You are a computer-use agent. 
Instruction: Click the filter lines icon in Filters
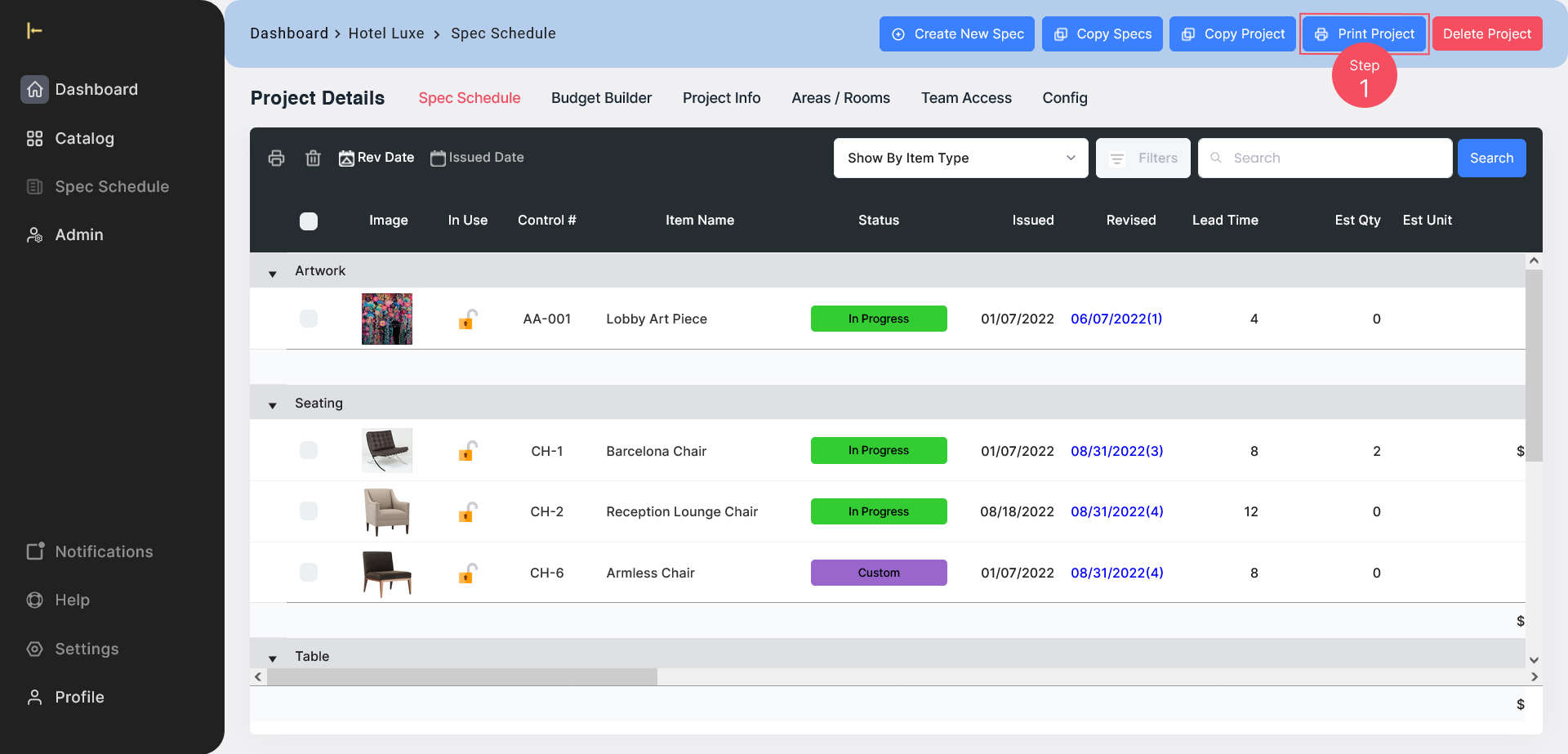click(x=1117, y=158)
